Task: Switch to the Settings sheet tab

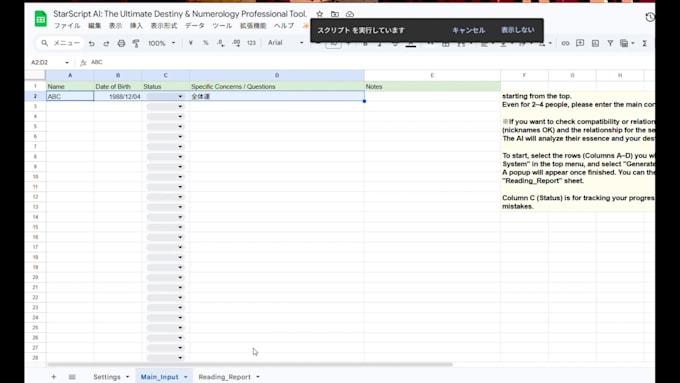Action: [107, 376]
